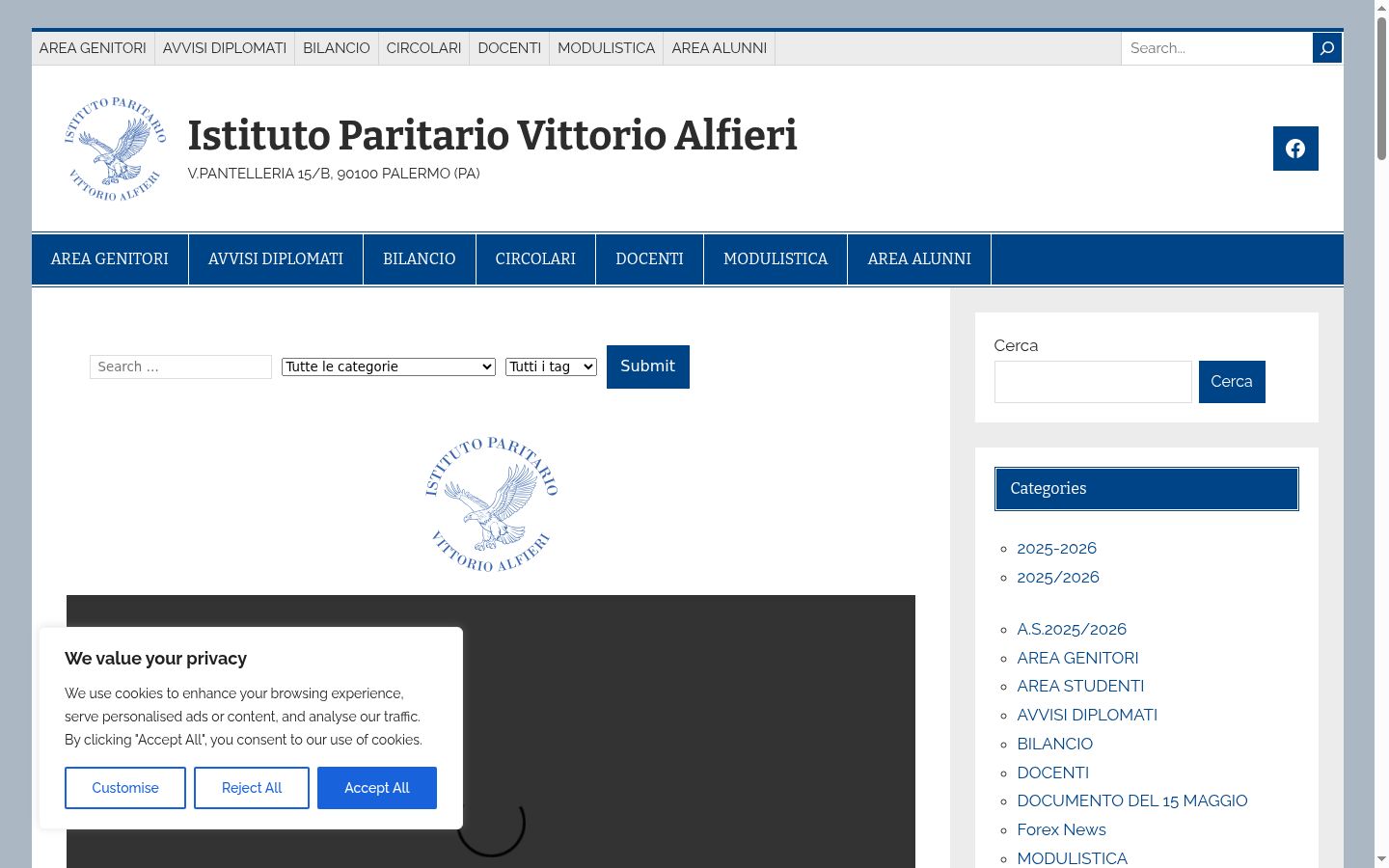The image size is (1389, 868).
Task: Select BILANCIO in the blue navigation bar
Action: (x=420, y=259)
